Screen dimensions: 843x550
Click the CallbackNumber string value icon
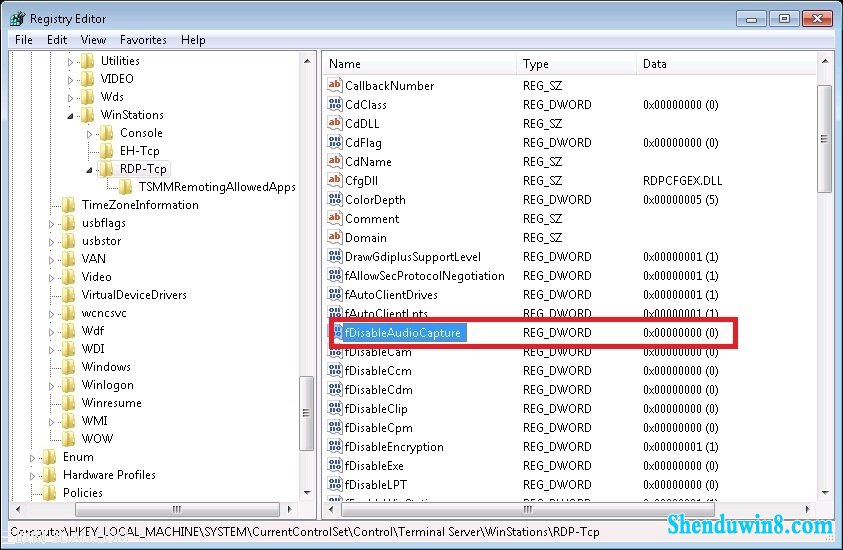tap(334, 85)
